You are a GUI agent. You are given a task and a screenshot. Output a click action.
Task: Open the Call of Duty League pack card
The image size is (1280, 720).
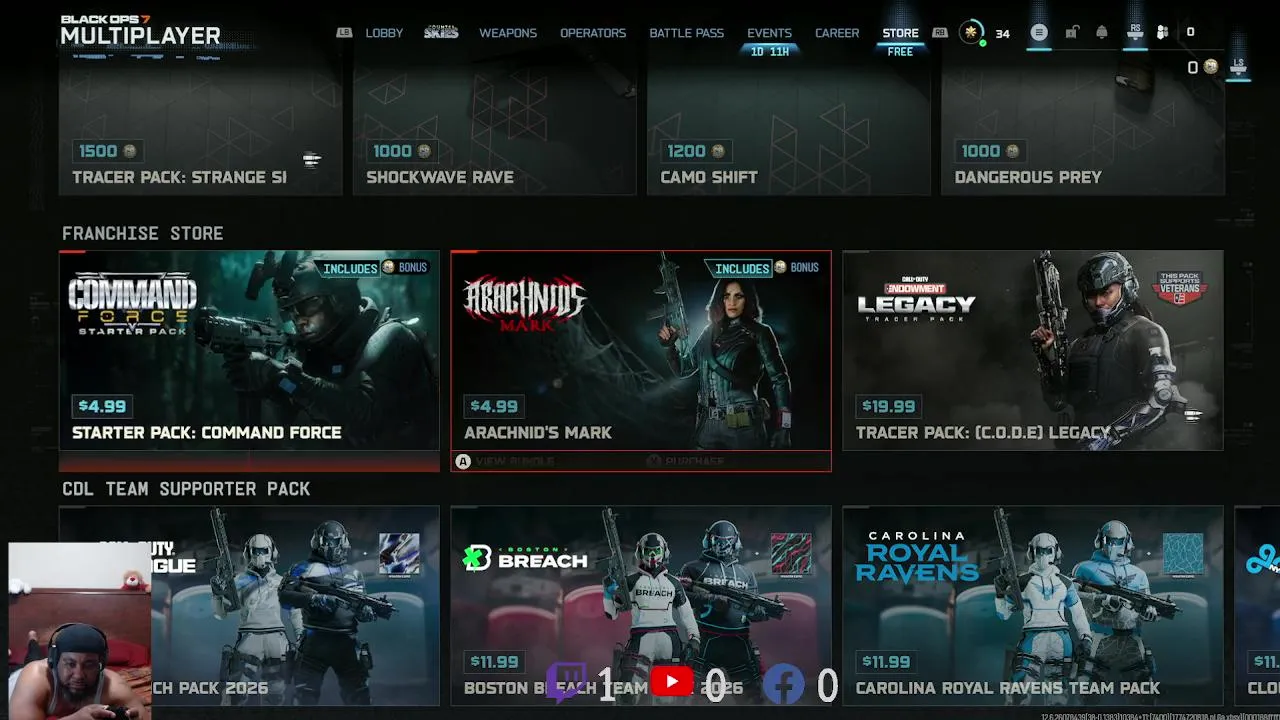pos(249,606)
